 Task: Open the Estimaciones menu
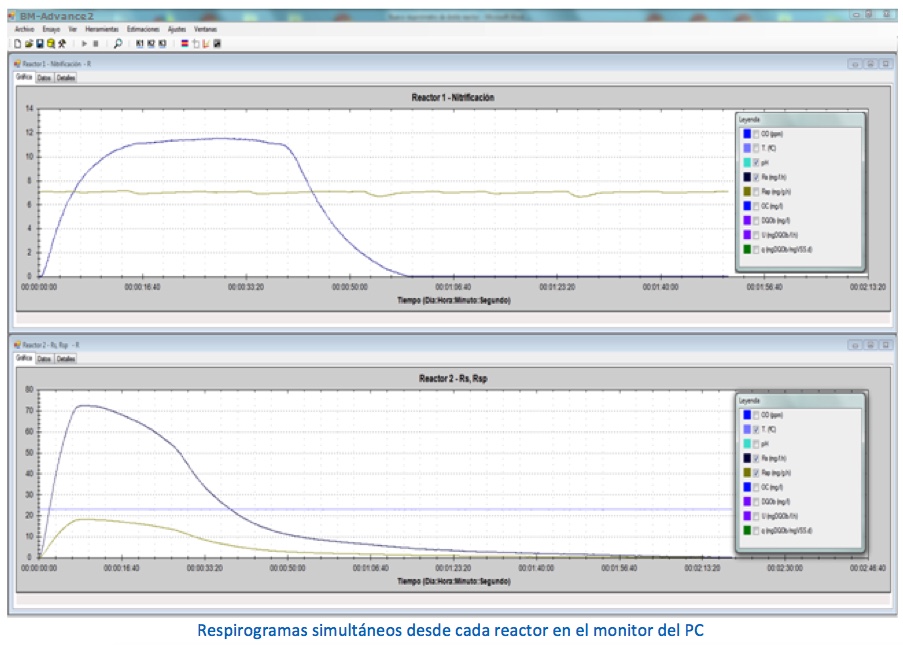pos(143,29)
